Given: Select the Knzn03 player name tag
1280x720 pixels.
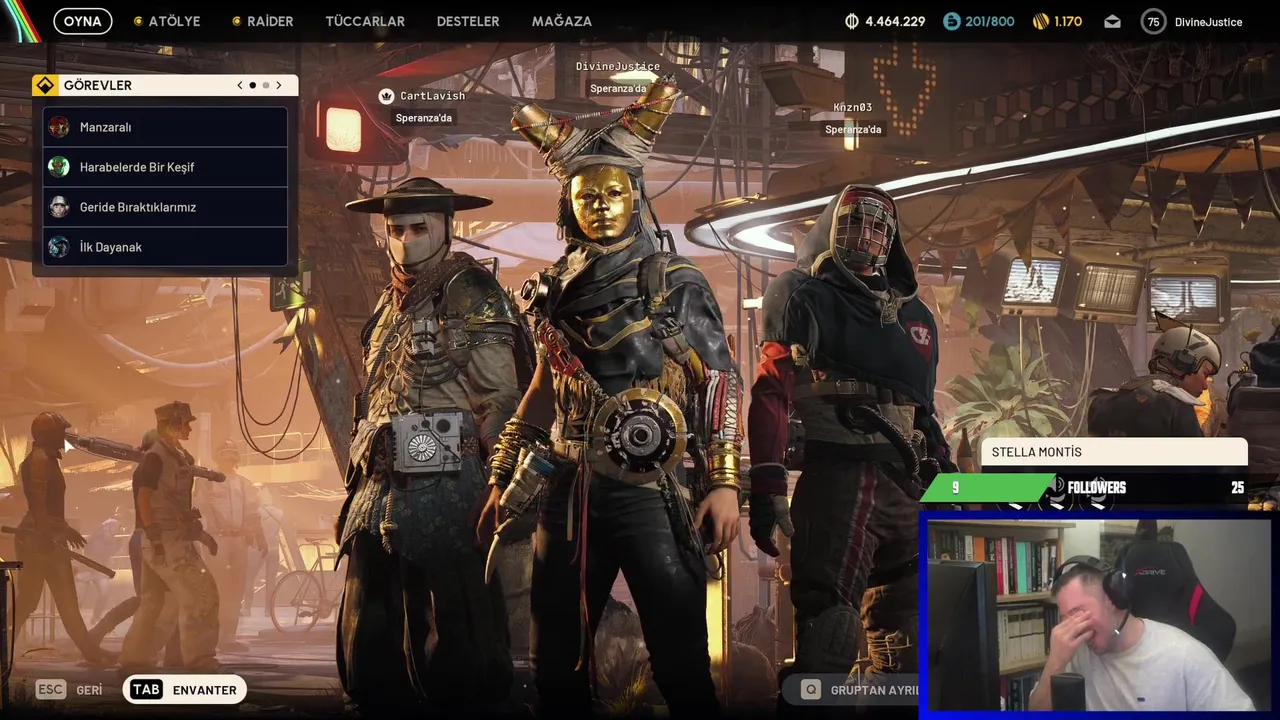Looking at the screenshot, I should click(x=853, y=107).
